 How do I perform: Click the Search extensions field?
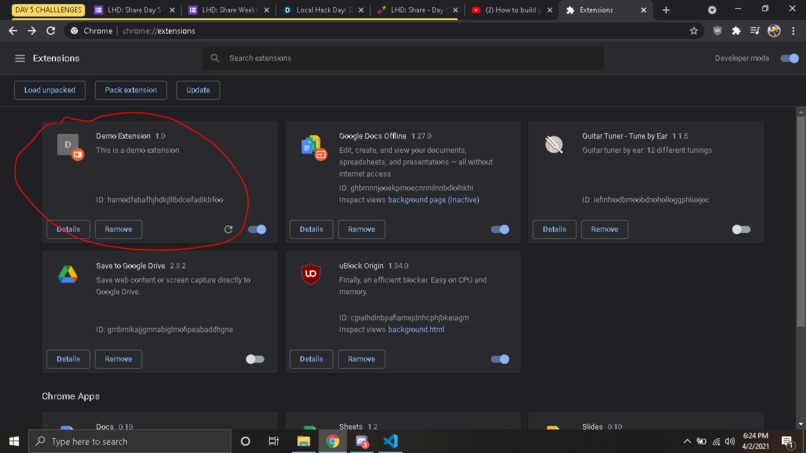click(402, 58)
